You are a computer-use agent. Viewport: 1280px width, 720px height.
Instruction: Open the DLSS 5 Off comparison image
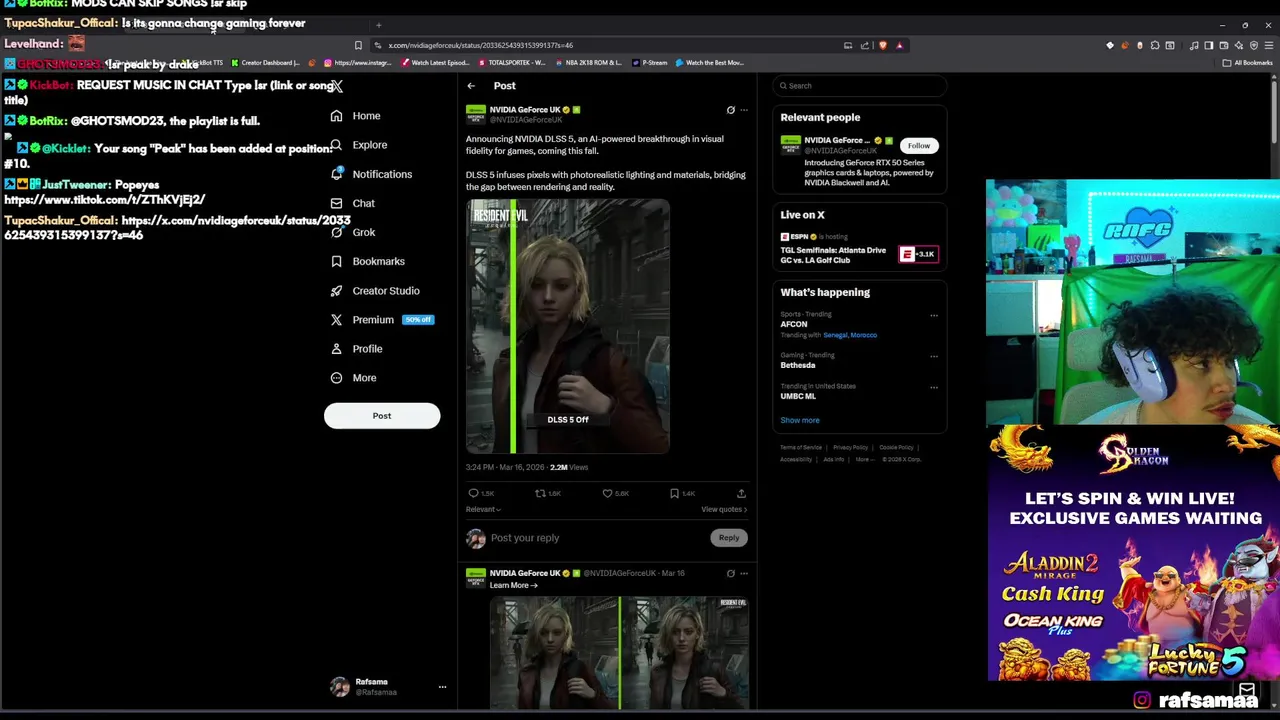(567, 326)
